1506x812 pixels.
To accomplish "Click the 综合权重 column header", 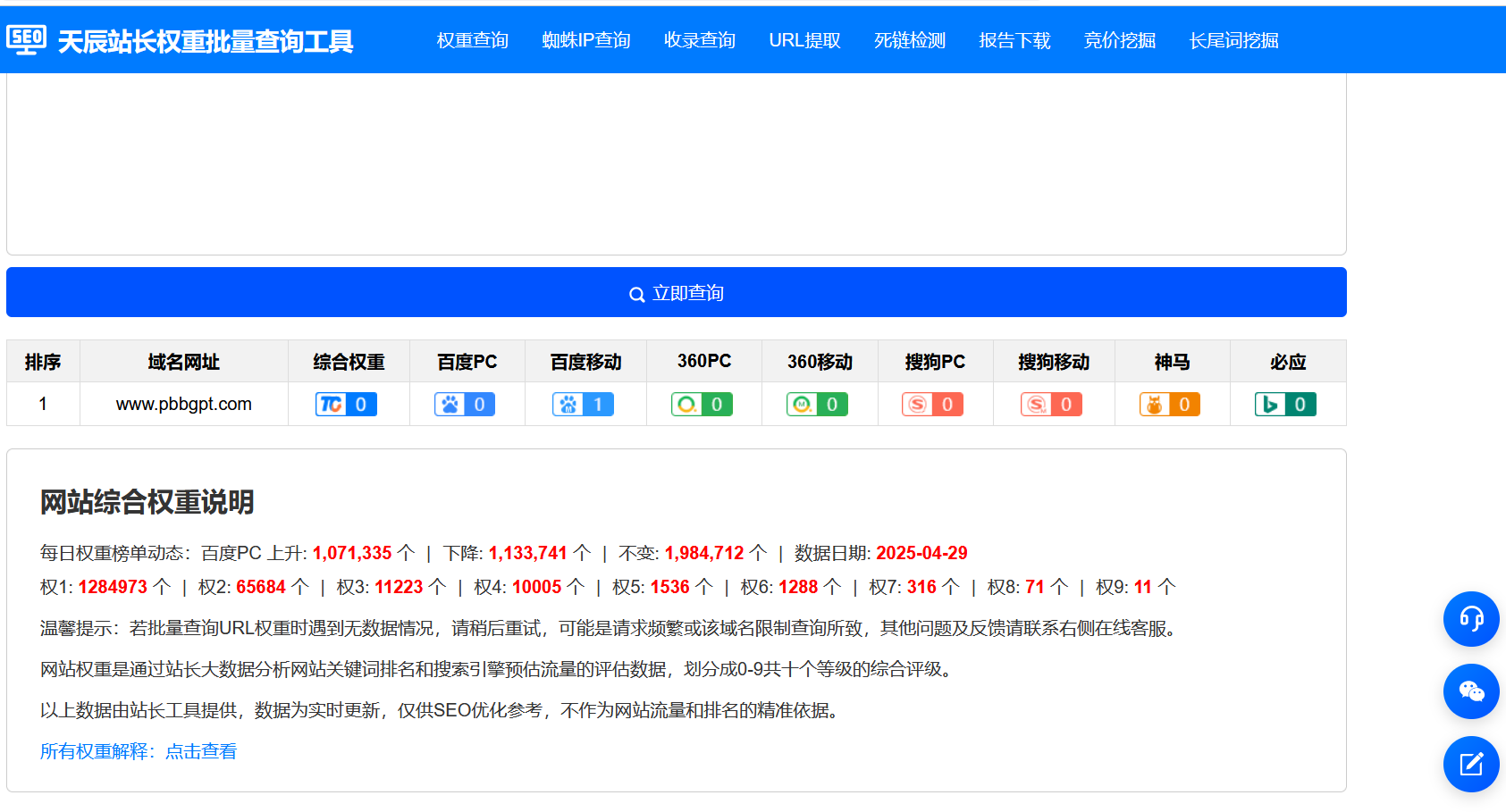I will (349, 362).
